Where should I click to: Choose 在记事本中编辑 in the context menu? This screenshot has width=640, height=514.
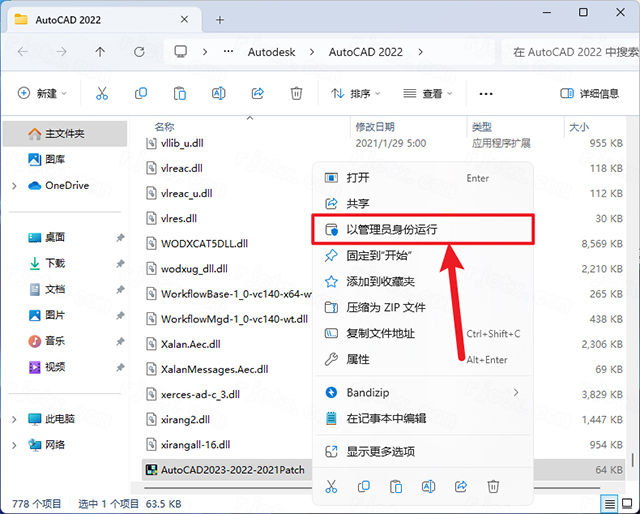tap(423, 418)
